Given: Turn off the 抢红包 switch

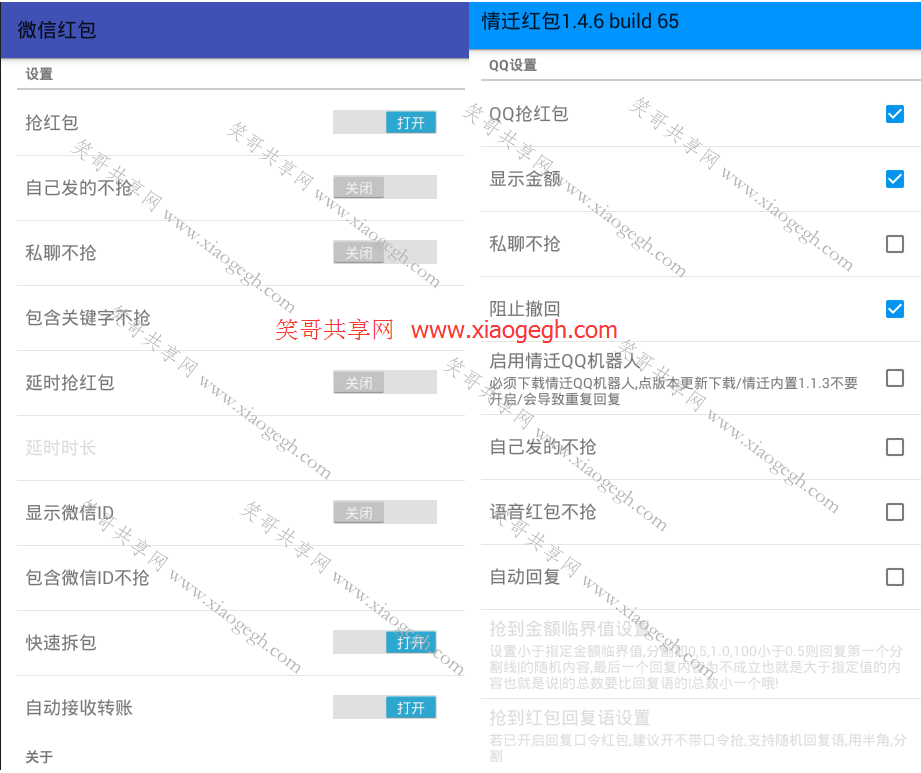Looking at the screenshot, I should click(x=385, y=122).
